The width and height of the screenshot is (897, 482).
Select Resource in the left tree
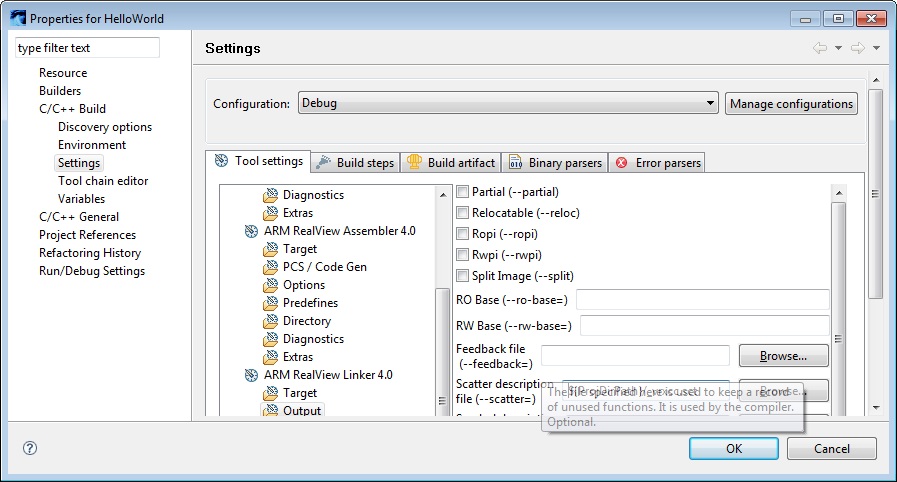[x=63, y=73]
